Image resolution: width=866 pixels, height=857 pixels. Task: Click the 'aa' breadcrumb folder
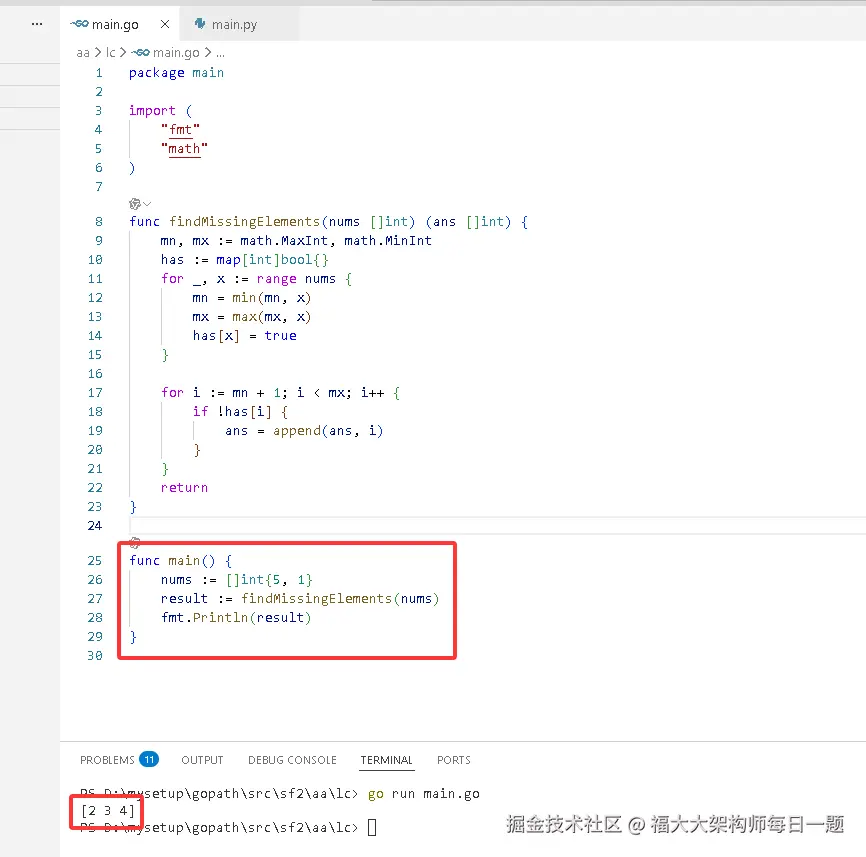coord(83,52)
